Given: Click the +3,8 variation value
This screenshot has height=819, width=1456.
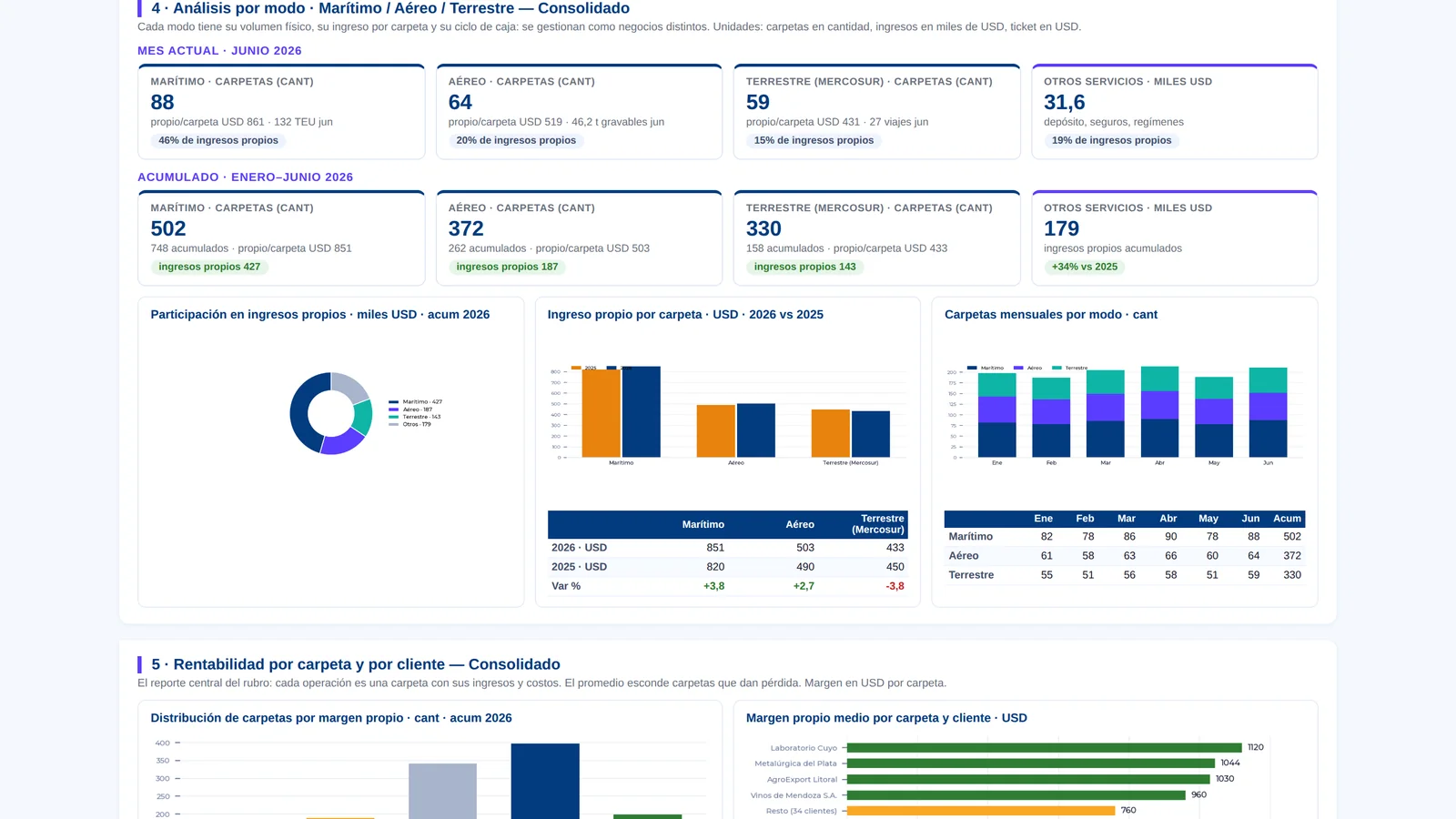Looking at the screenshot, I should coord(714,586).
